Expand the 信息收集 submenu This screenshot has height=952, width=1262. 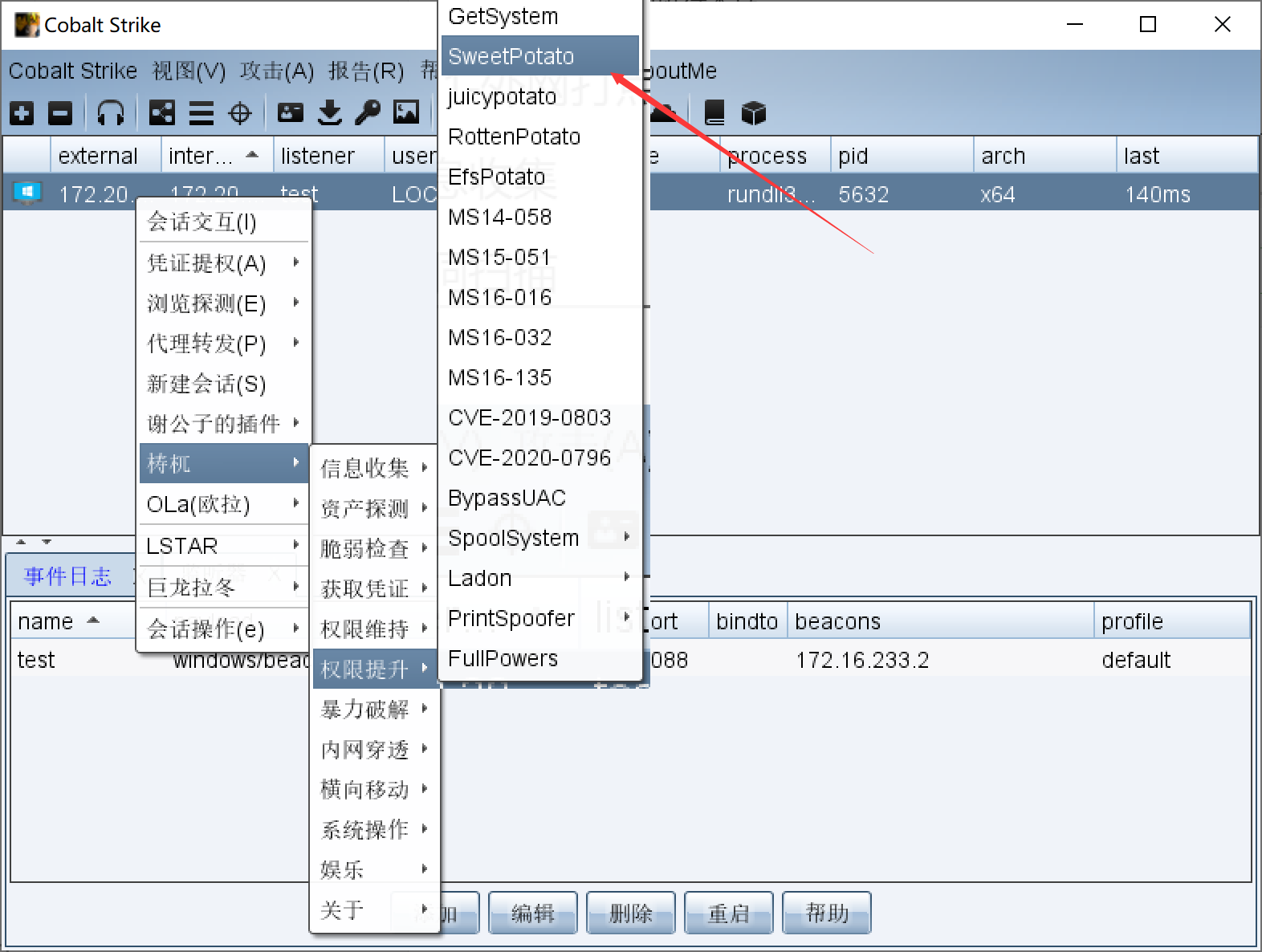[375, 468]
